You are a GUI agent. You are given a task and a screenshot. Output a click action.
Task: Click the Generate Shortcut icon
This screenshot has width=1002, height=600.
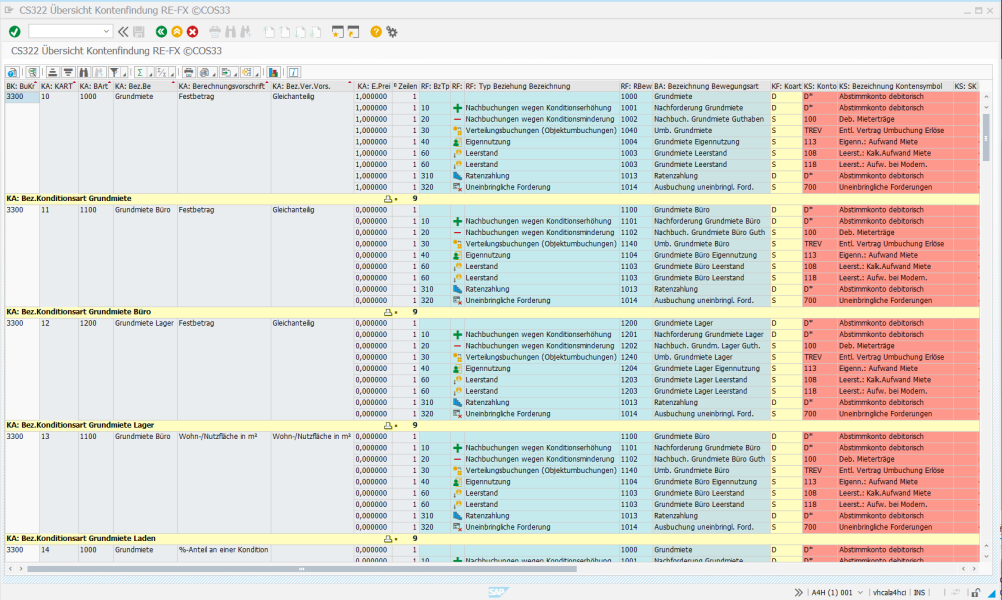pyautogui.click(x=353, y=31)
